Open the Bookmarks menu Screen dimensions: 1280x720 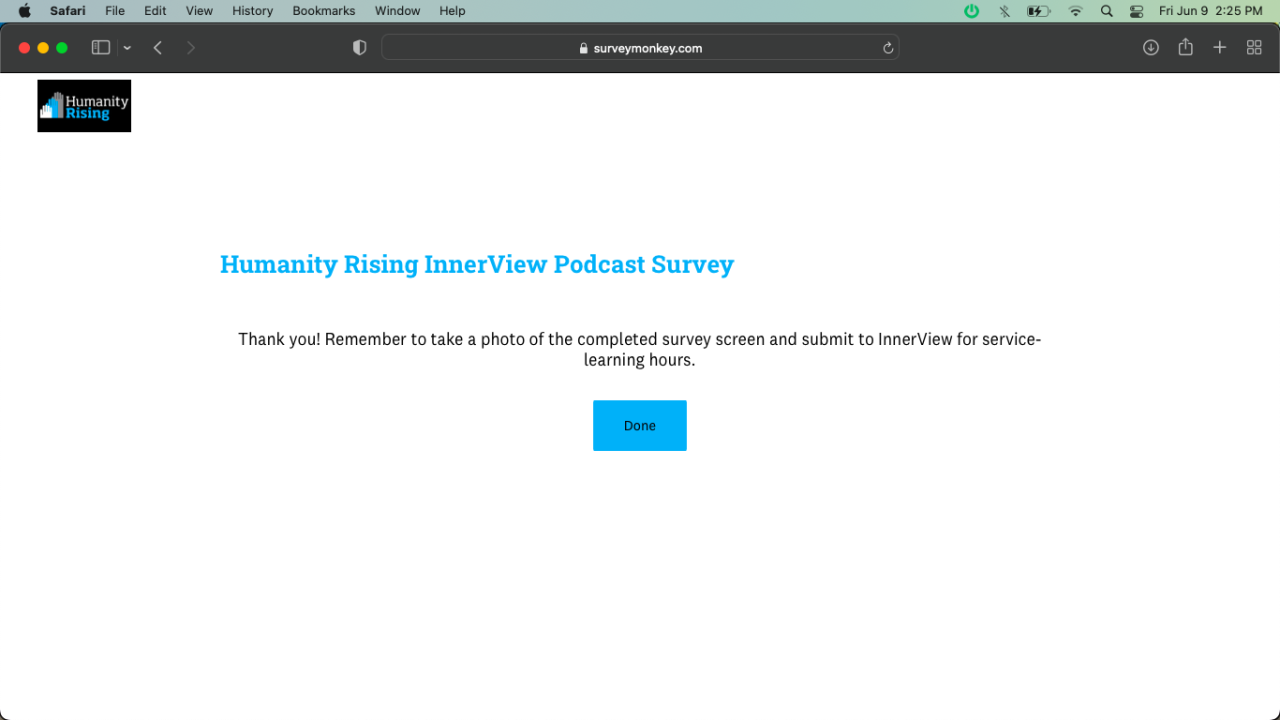tap(324, 11)
